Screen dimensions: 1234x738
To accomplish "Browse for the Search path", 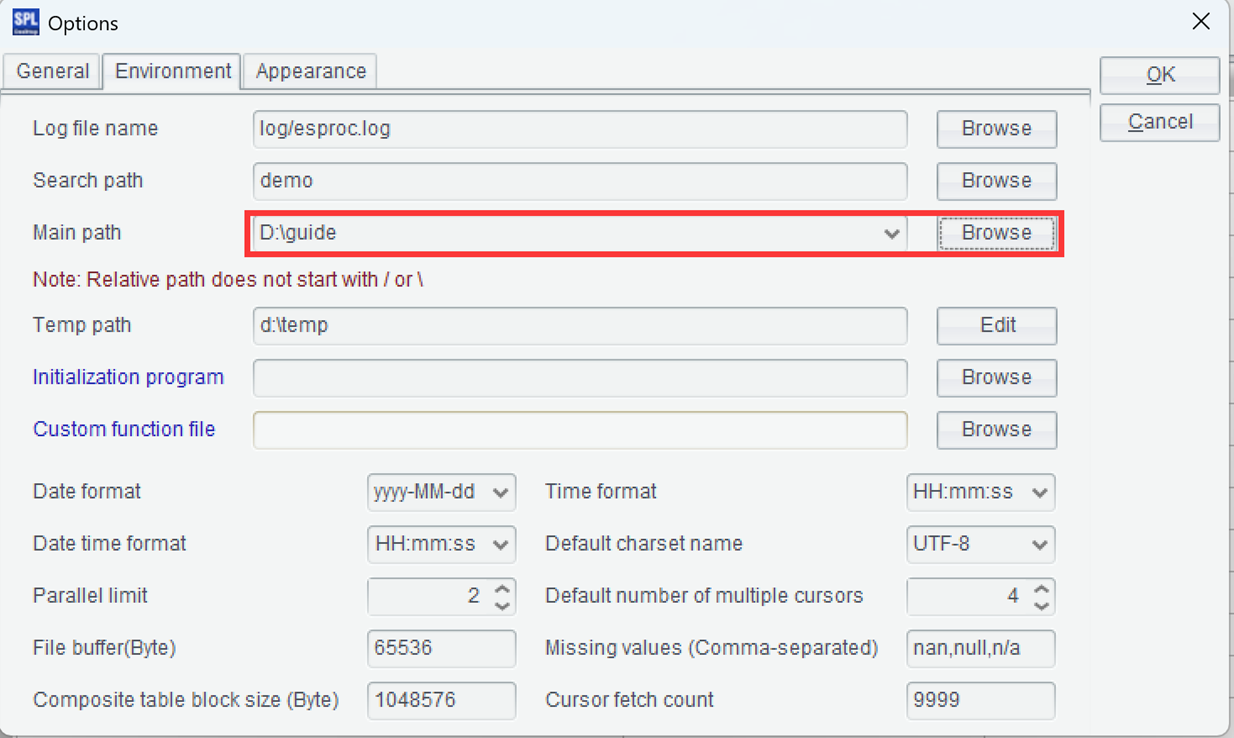I will [x=996, y=180].
